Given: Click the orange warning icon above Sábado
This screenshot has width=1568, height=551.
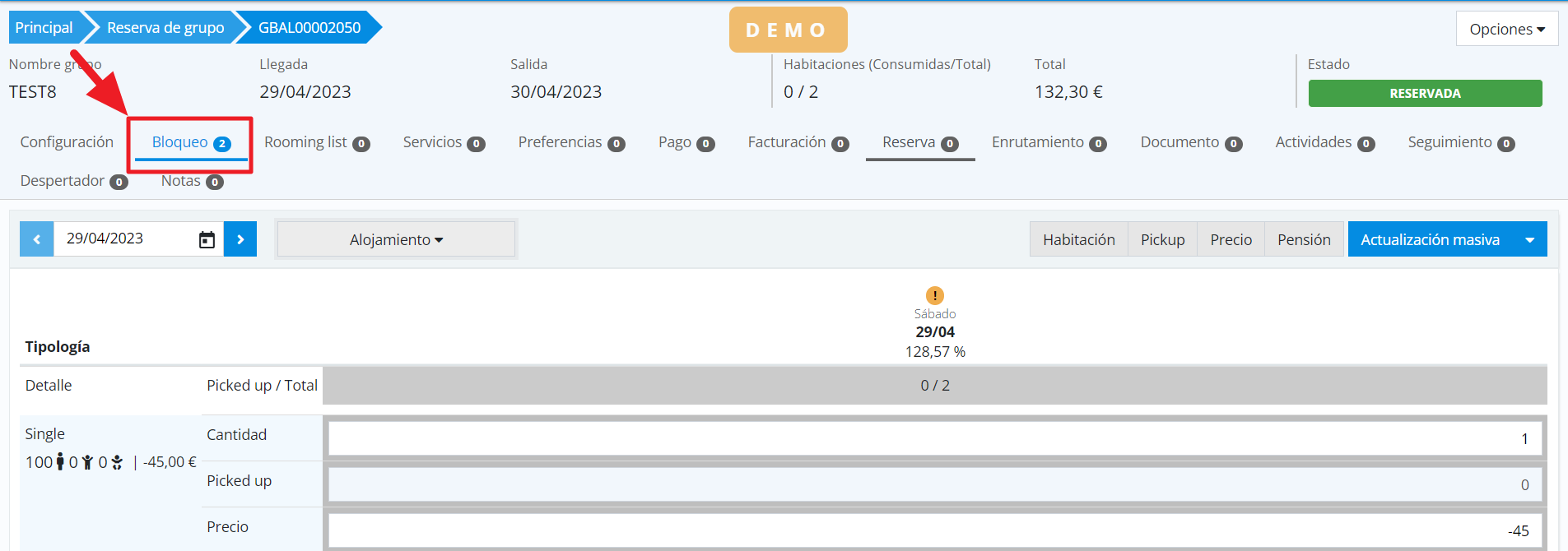Looking at the screenshot, I should 935,295.
